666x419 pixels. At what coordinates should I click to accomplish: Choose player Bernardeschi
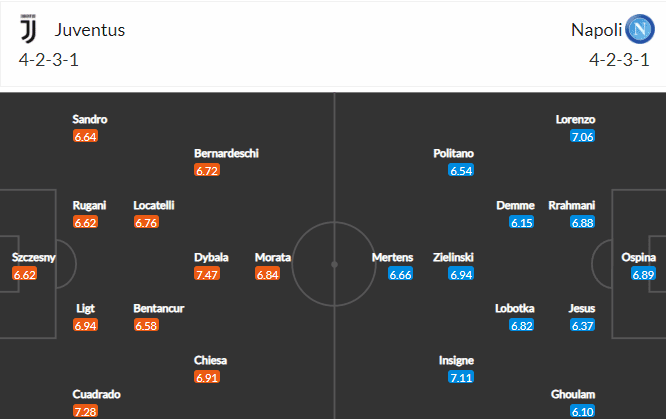click(226, 153)
